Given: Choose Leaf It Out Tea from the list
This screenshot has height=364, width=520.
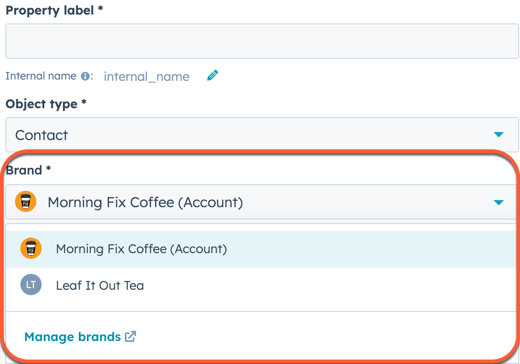Looking at the screenshot, I should (x=261, y=285).
